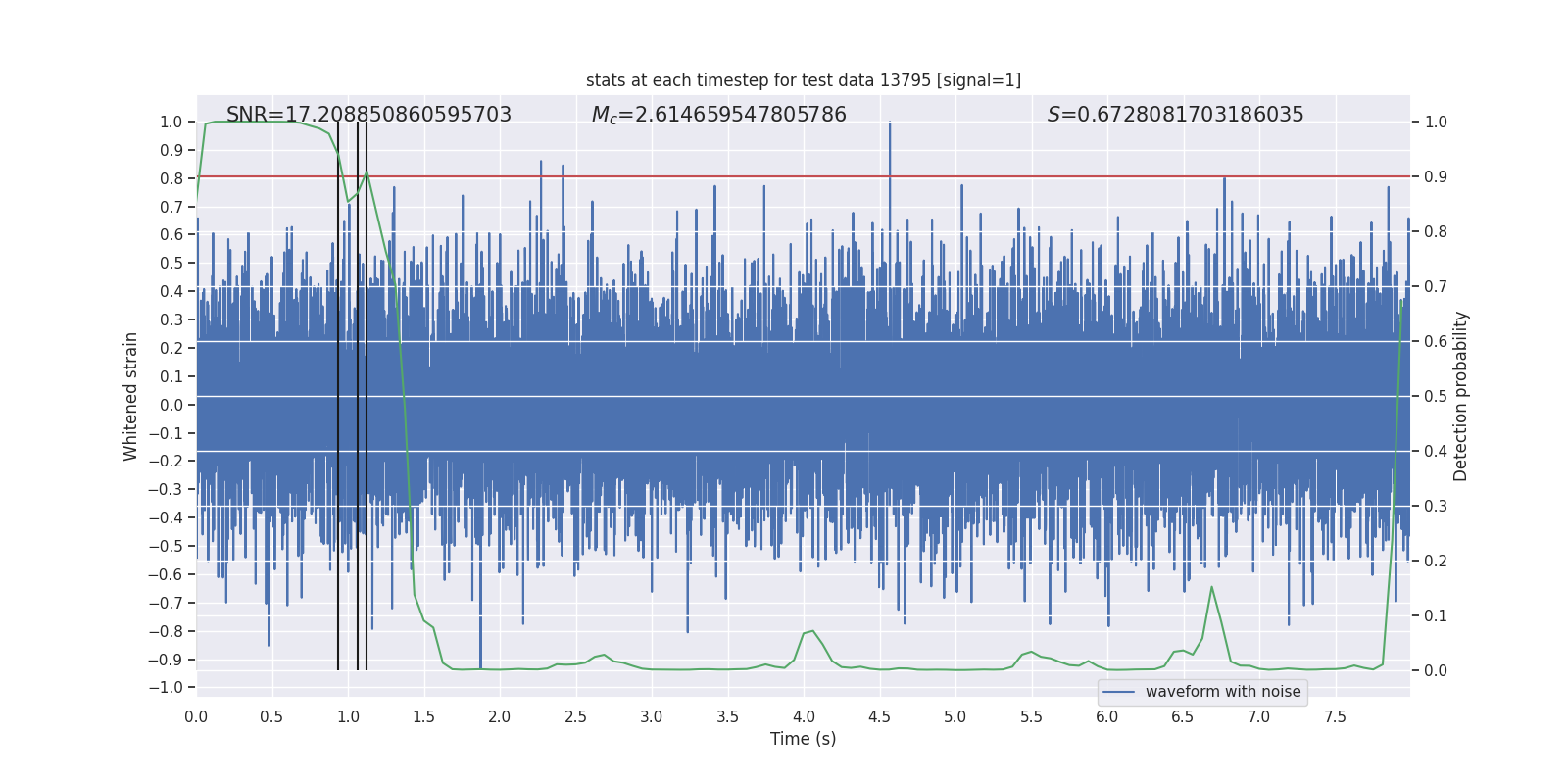Click the 'waveform with noise' legend label
Screen dimensions: 1568x784
(x=1222, y=692)
